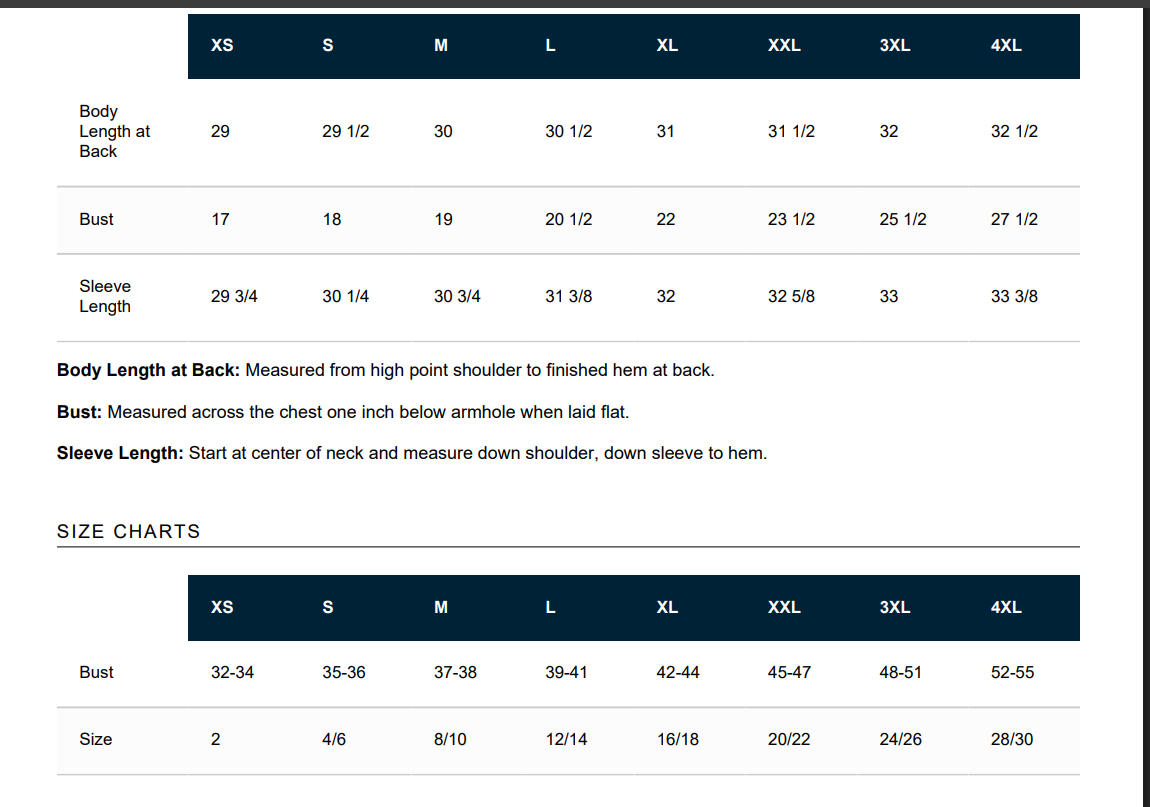Click the XS column header in top table
The width and height of the screenshot is (1150, 807).
pos(222,45)
